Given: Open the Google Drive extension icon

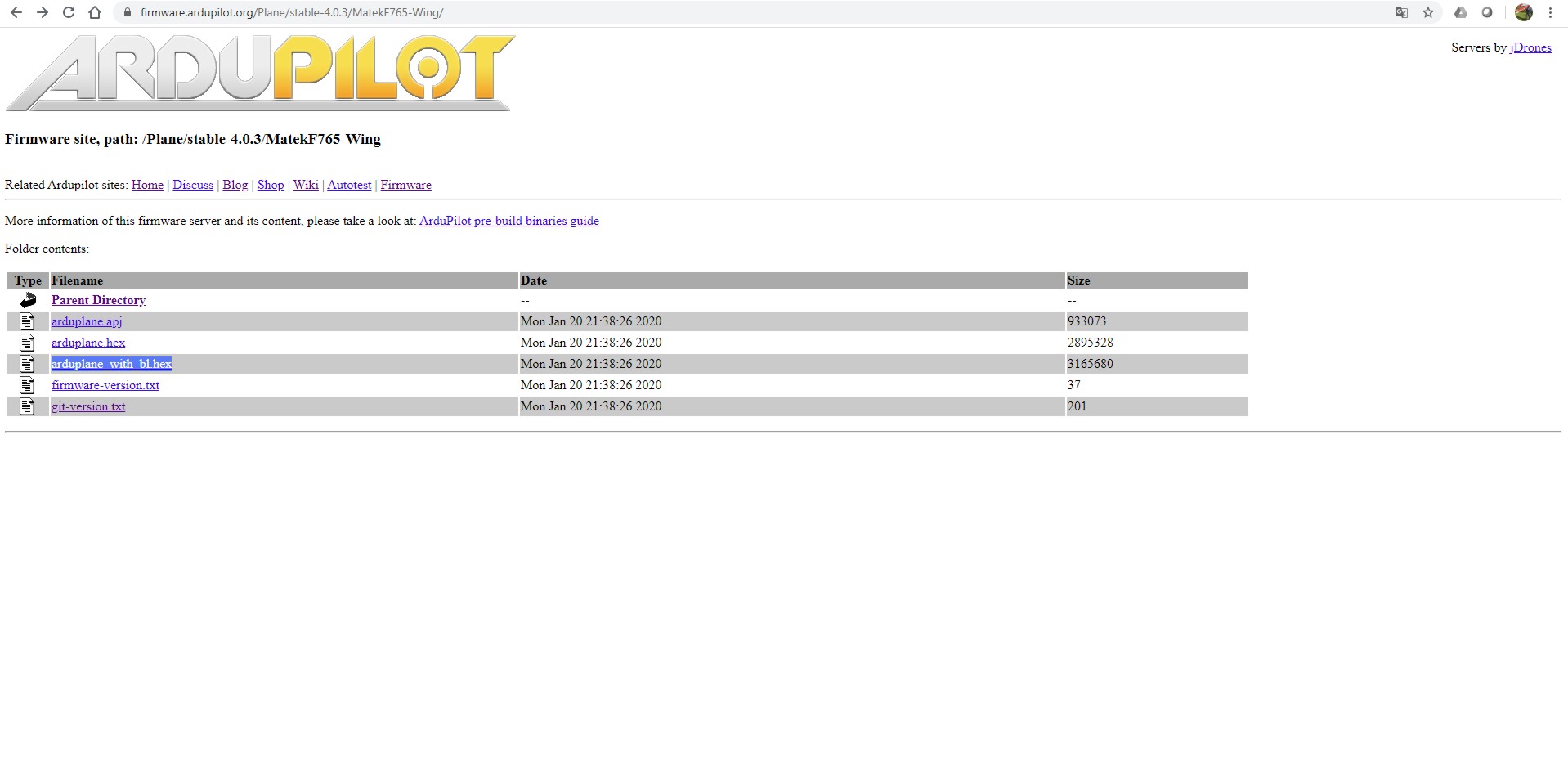Looking at the screenshot, I should click(x=1460, y=12).
